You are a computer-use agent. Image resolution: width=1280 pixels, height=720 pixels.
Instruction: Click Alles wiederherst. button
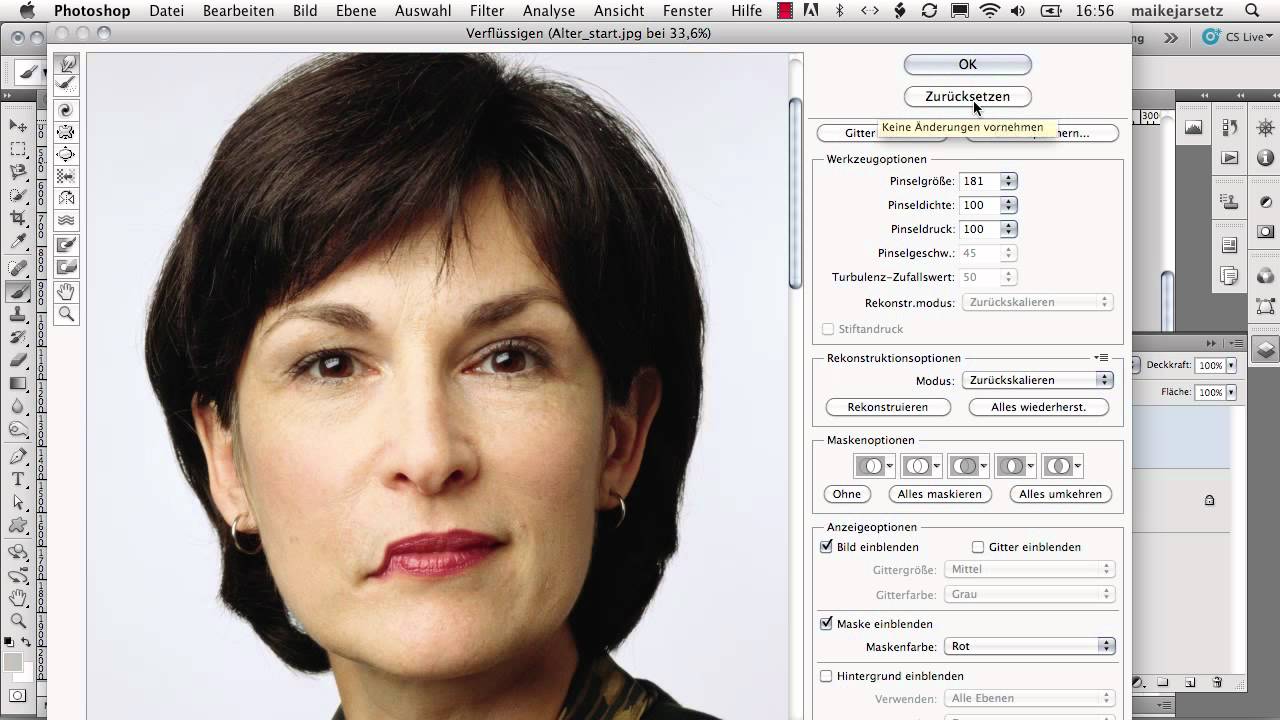coord(1039,407)
